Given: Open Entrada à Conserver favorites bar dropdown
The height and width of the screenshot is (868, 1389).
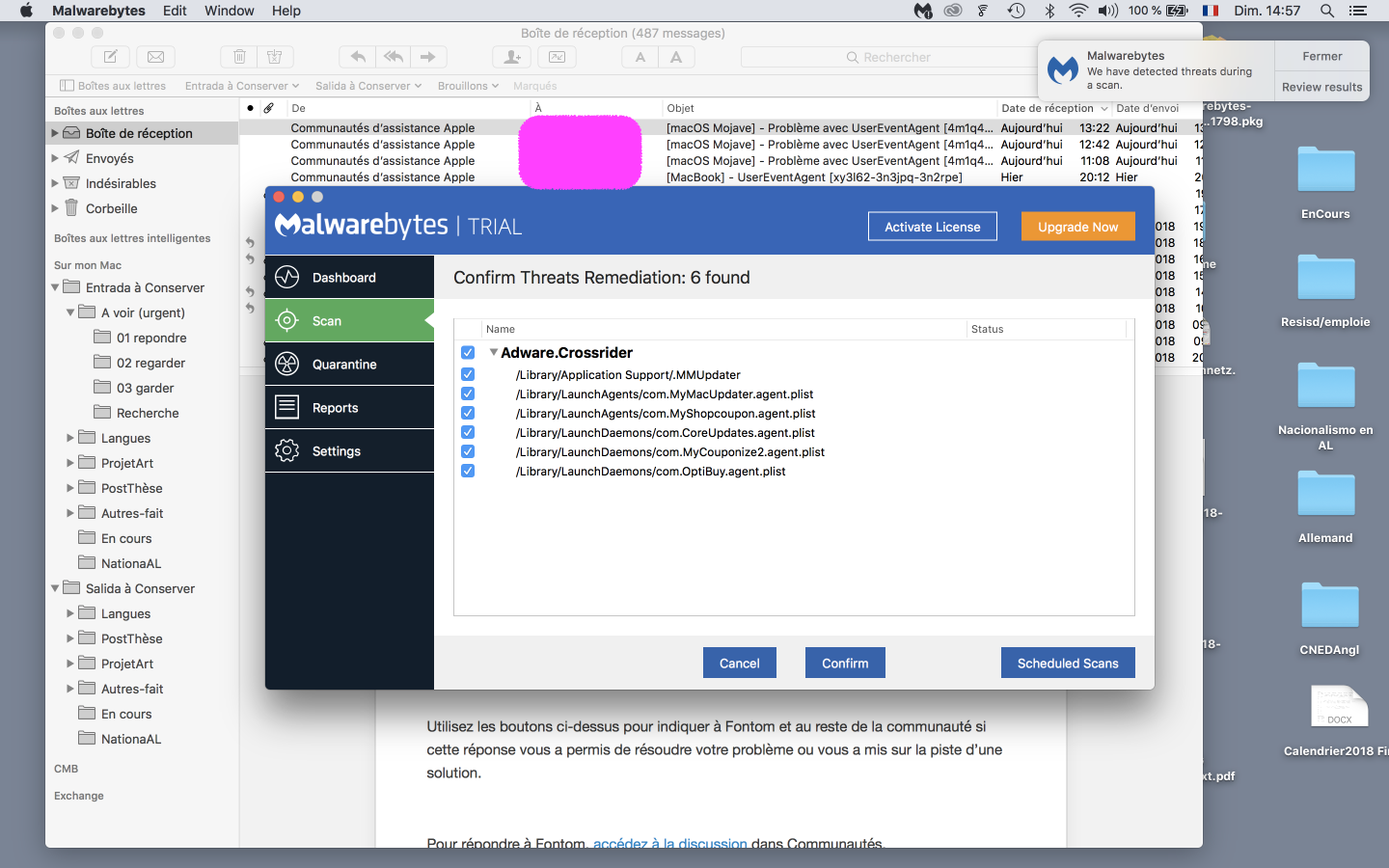Looking at the screenshot, I should pos(242,86).
